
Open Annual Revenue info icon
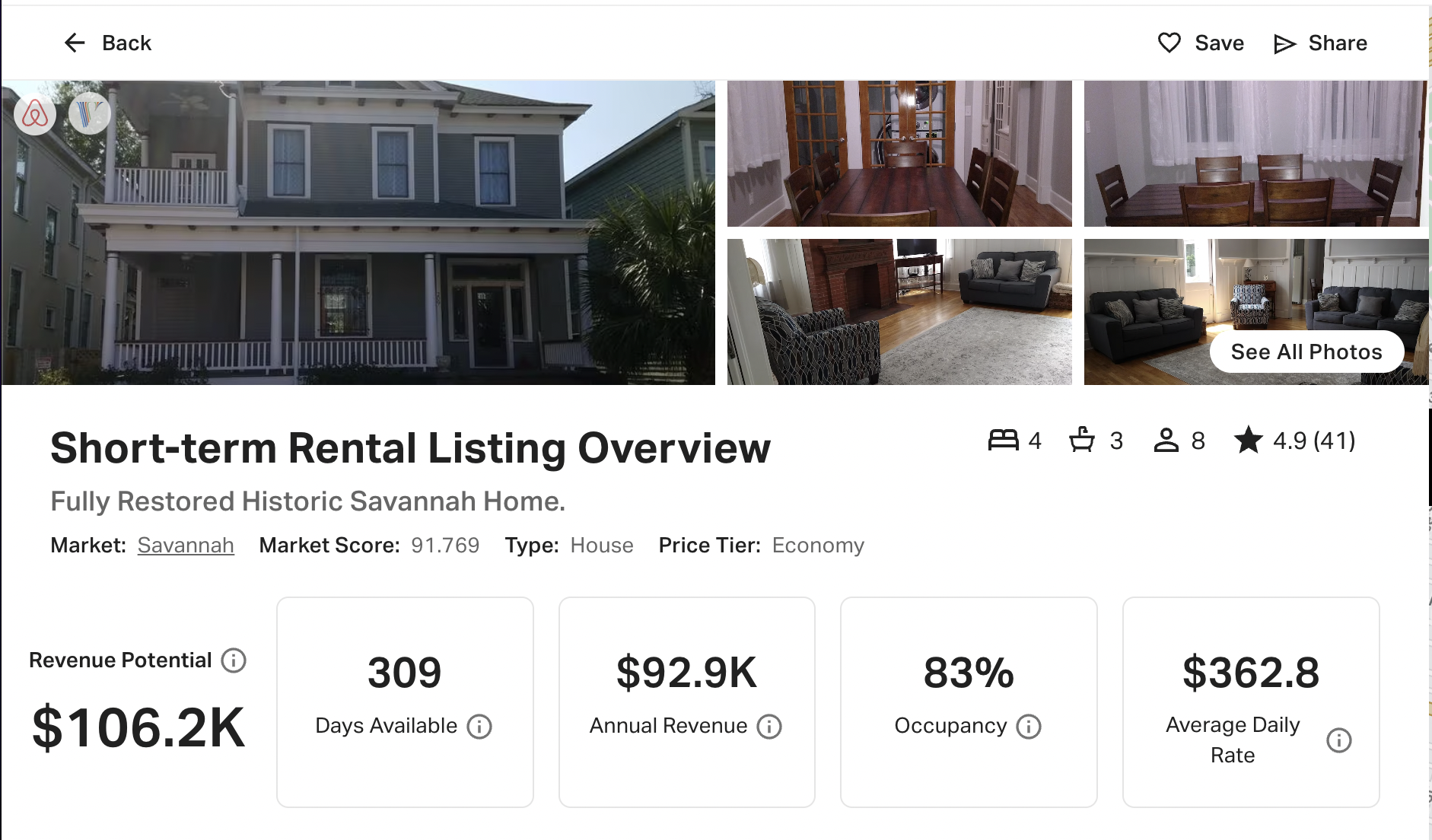pyautogui.click(x=769, y=727)
